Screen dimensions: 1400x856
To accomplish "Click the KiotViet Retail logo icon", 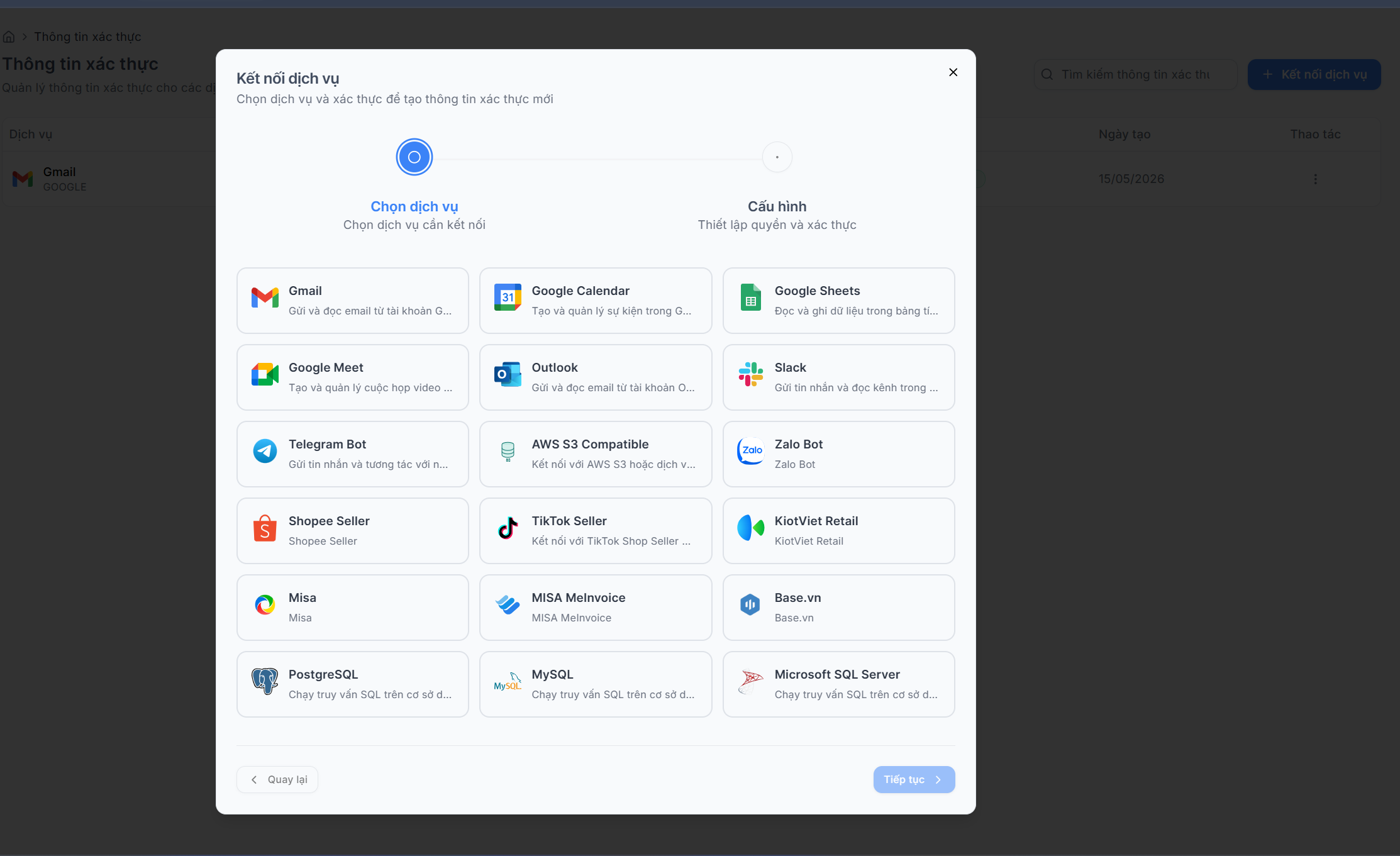I will (750, 528).
